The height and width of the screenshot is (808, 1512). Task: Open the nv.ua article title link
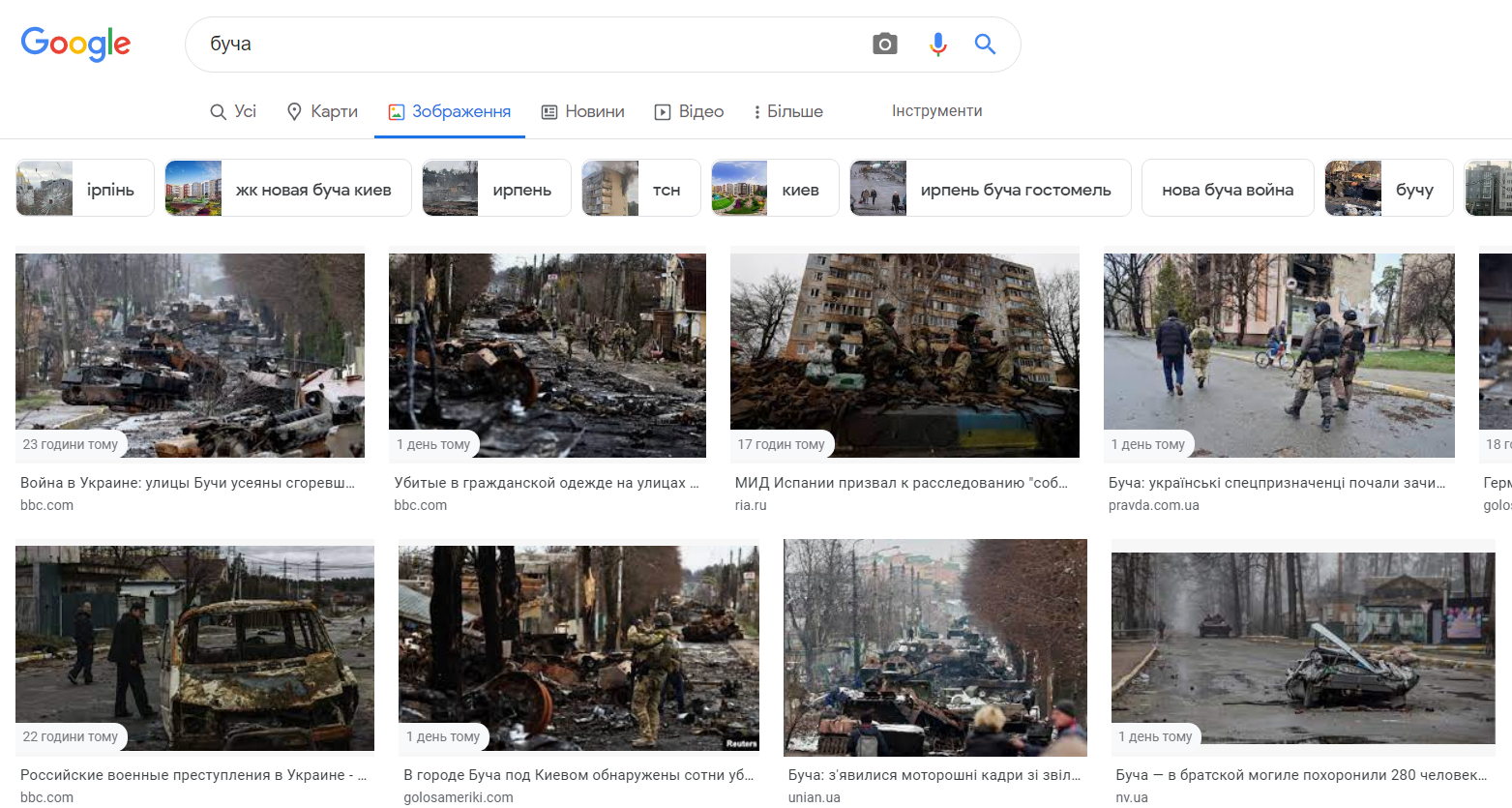[x=1301, y=775]
